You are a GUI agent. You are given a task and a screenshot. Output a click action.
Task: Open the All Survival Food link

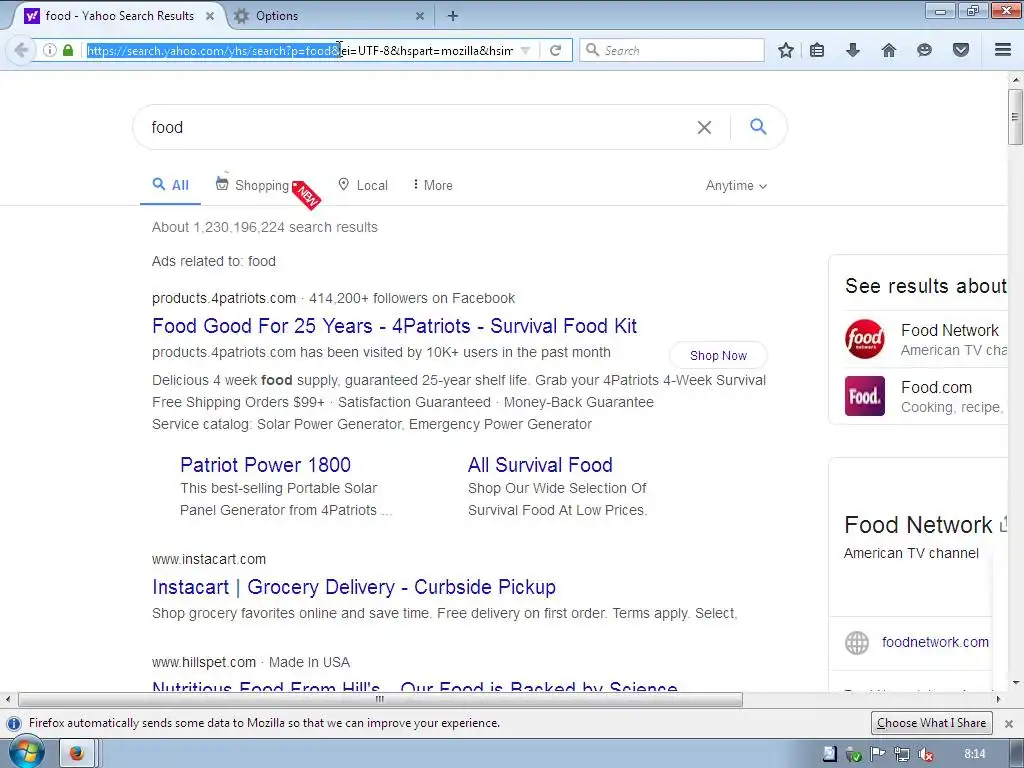(540, 465)
